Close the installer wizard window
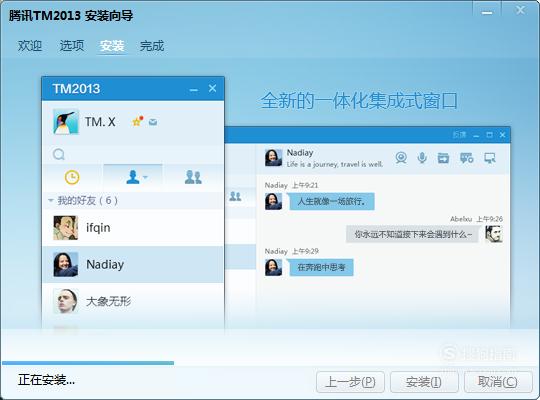The width and height of the screenshot is (540, 400). (x=520, y=10)
